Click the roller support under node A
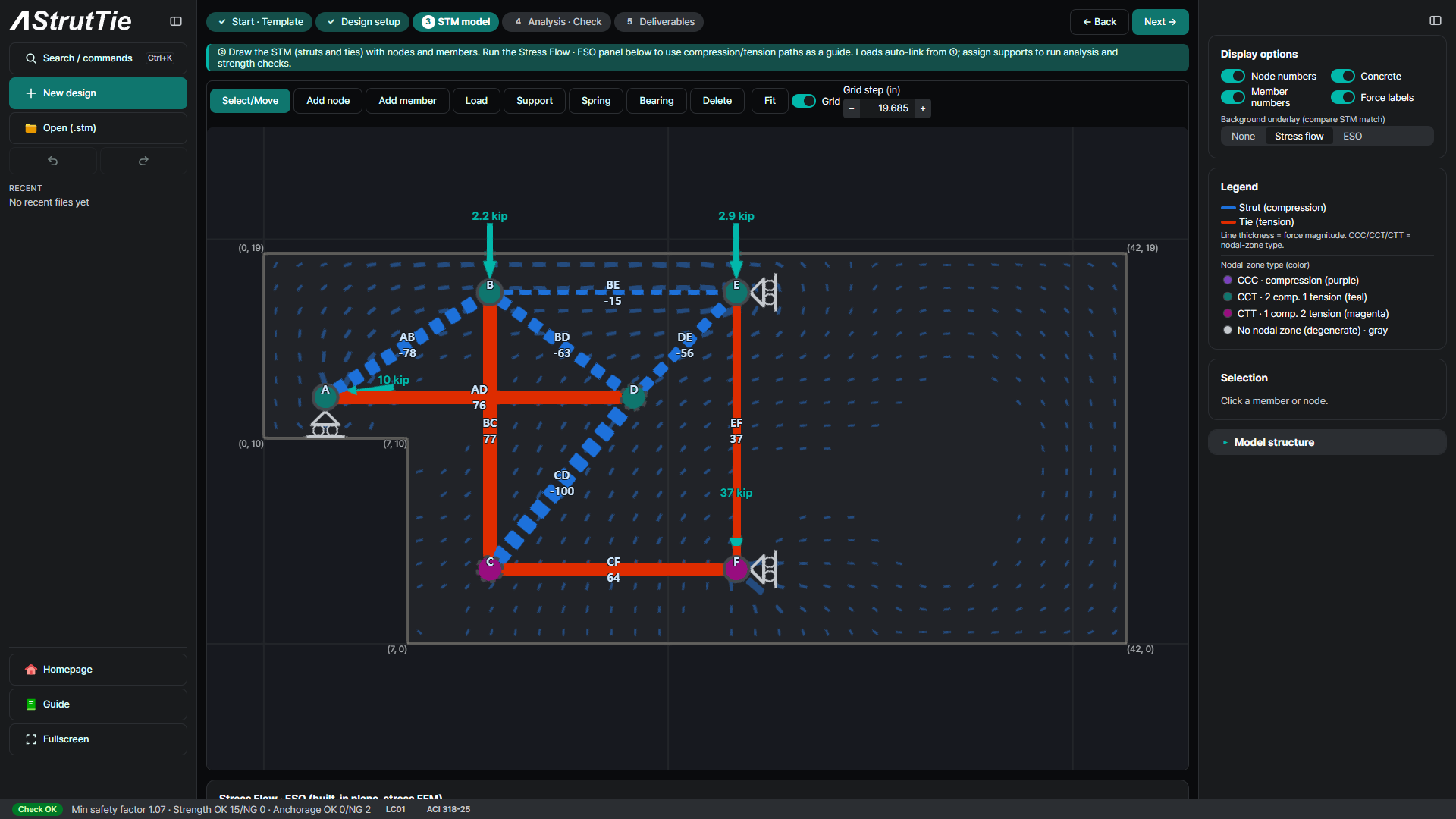This screenshot has width=1456, height=819. pos(325,425)
